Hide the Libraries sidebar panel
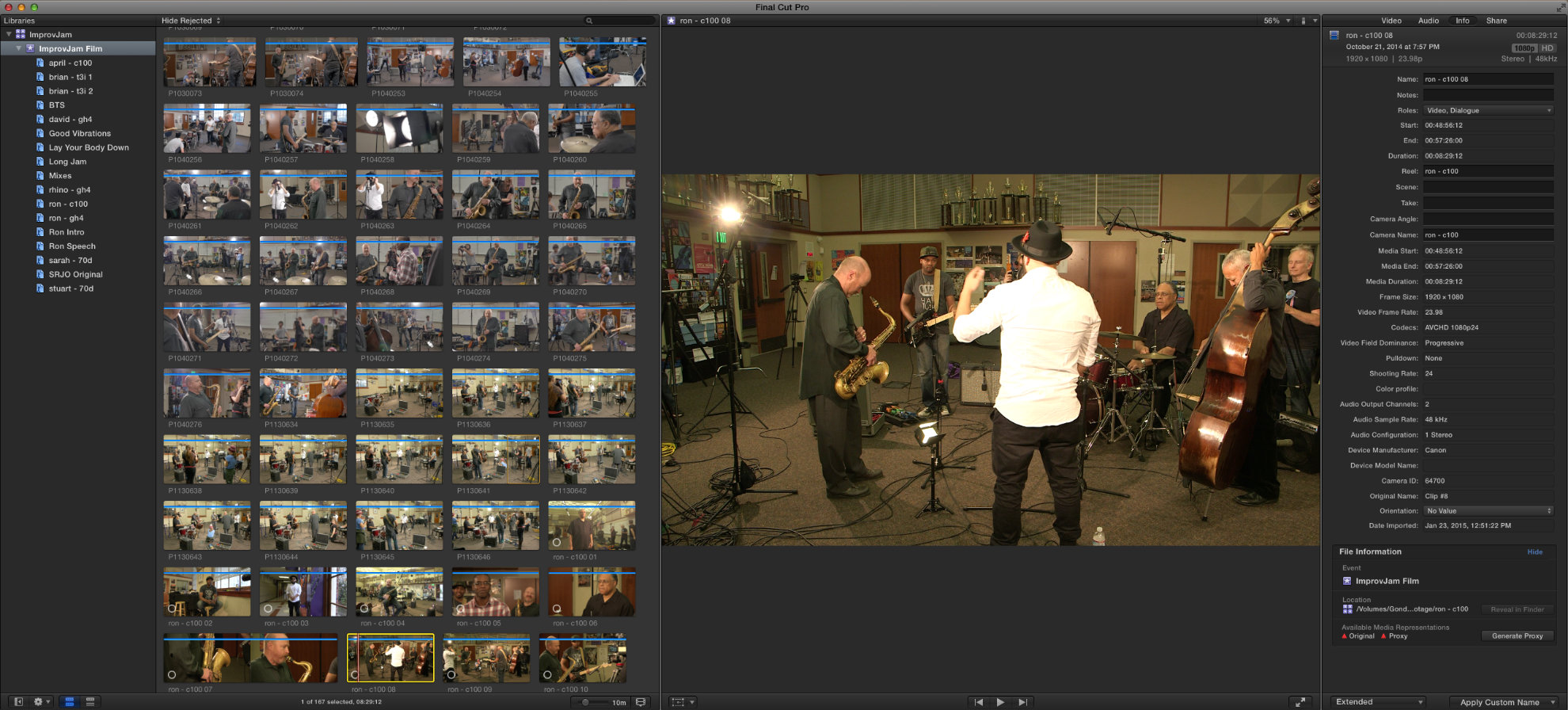The width and height of the screenshot is (1568, 710). (x=19, y=702)
